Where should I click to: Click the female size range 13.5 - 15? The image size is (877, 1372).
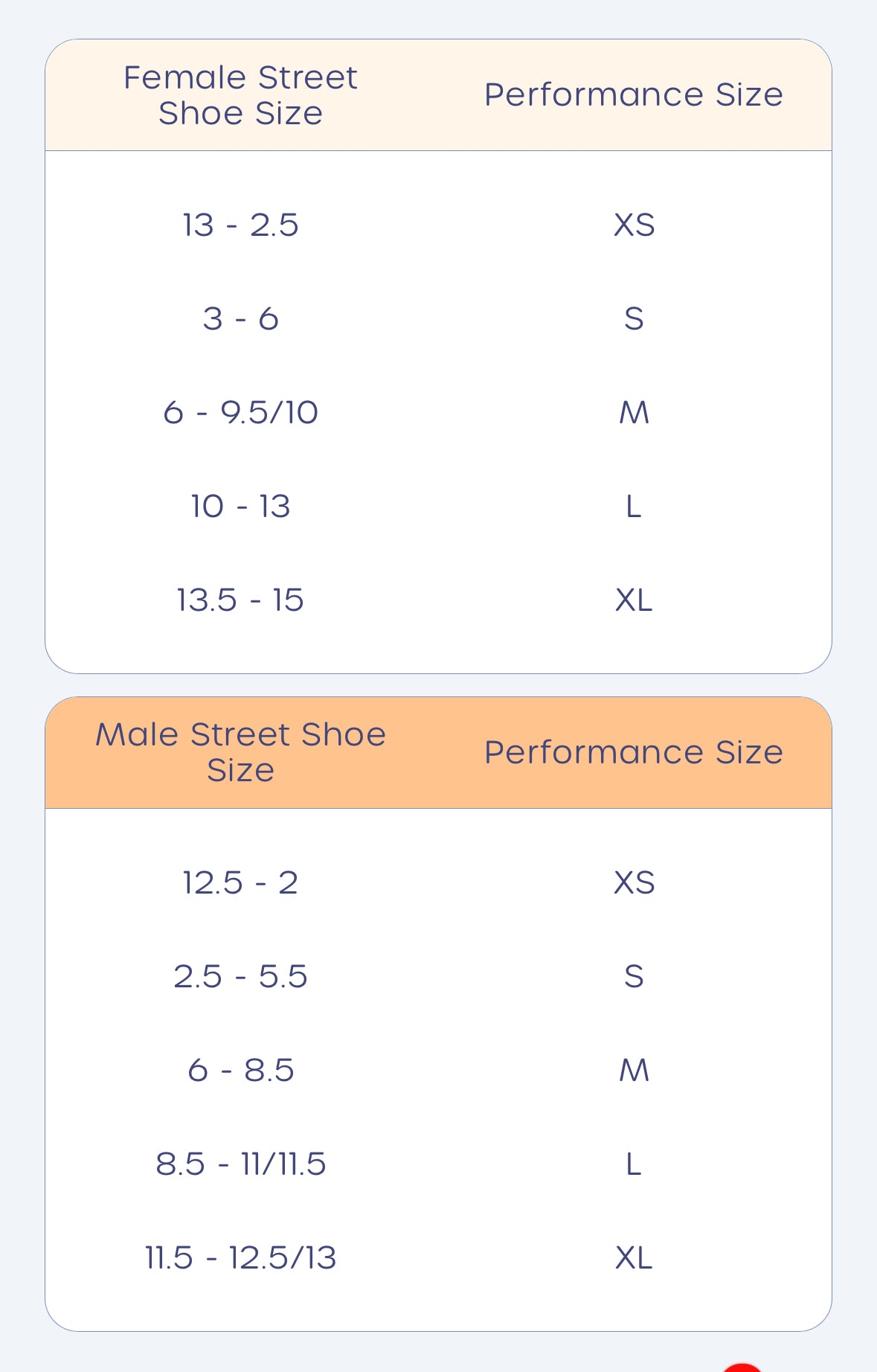coord(240,600)
